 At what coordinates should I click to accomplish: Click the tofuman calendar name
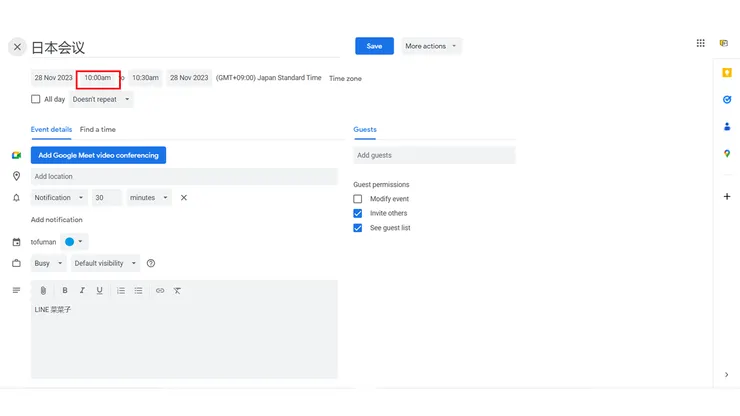[43, 242]
